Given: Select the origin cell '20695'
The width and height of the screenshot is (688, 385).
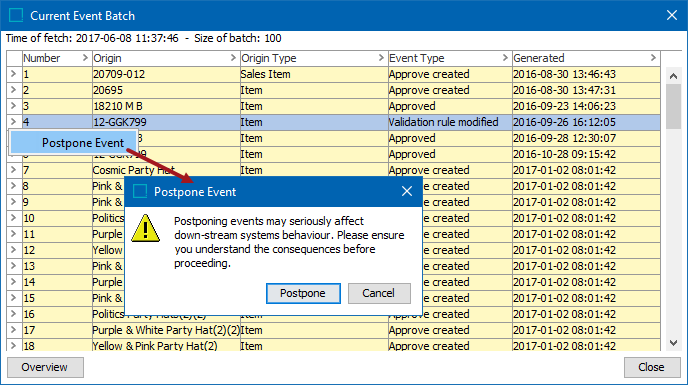Looking at the screenshot, I should (x=166, y=90).
